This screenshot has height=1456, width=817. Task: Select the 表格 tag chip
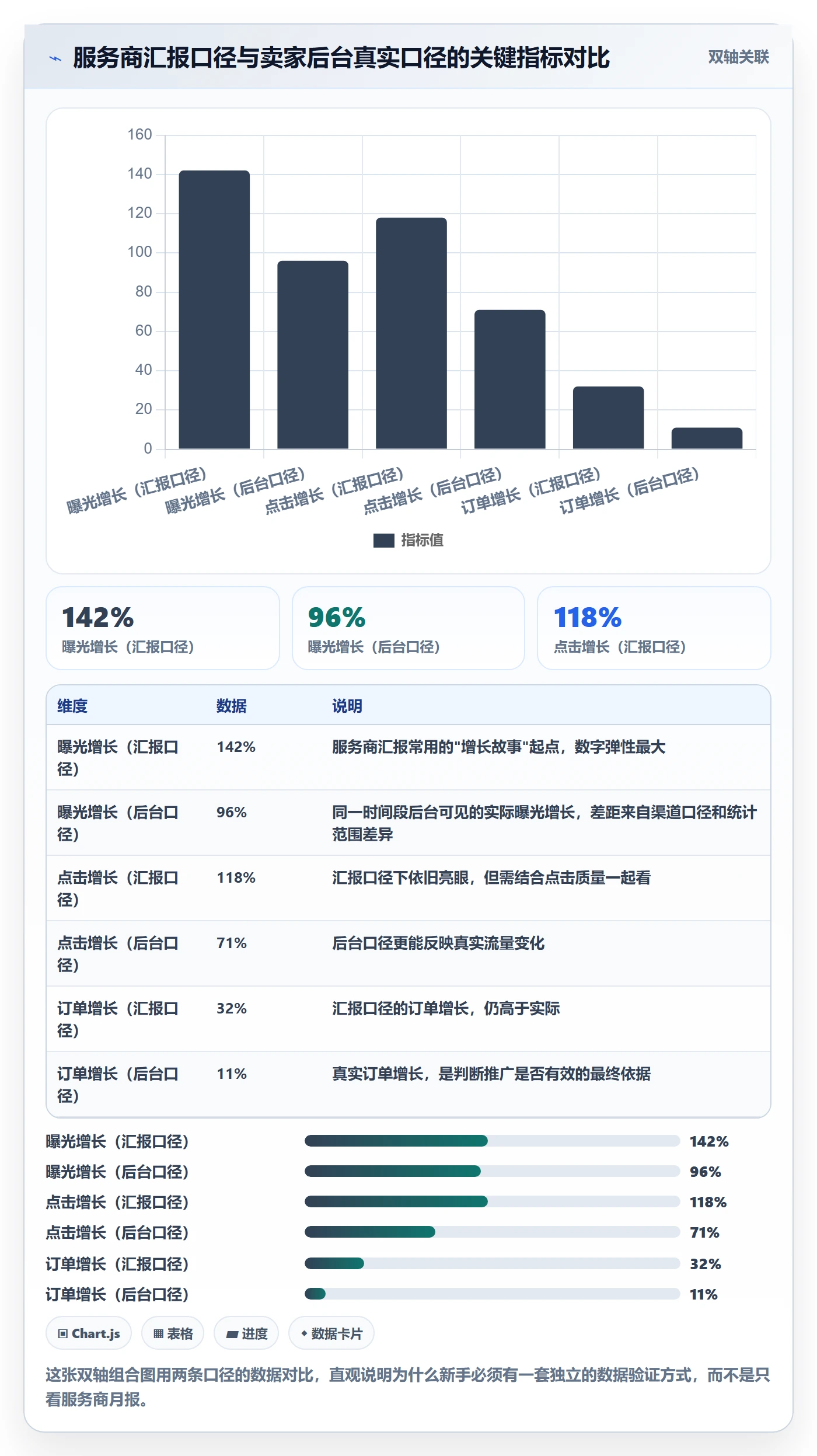[173, 1333]
